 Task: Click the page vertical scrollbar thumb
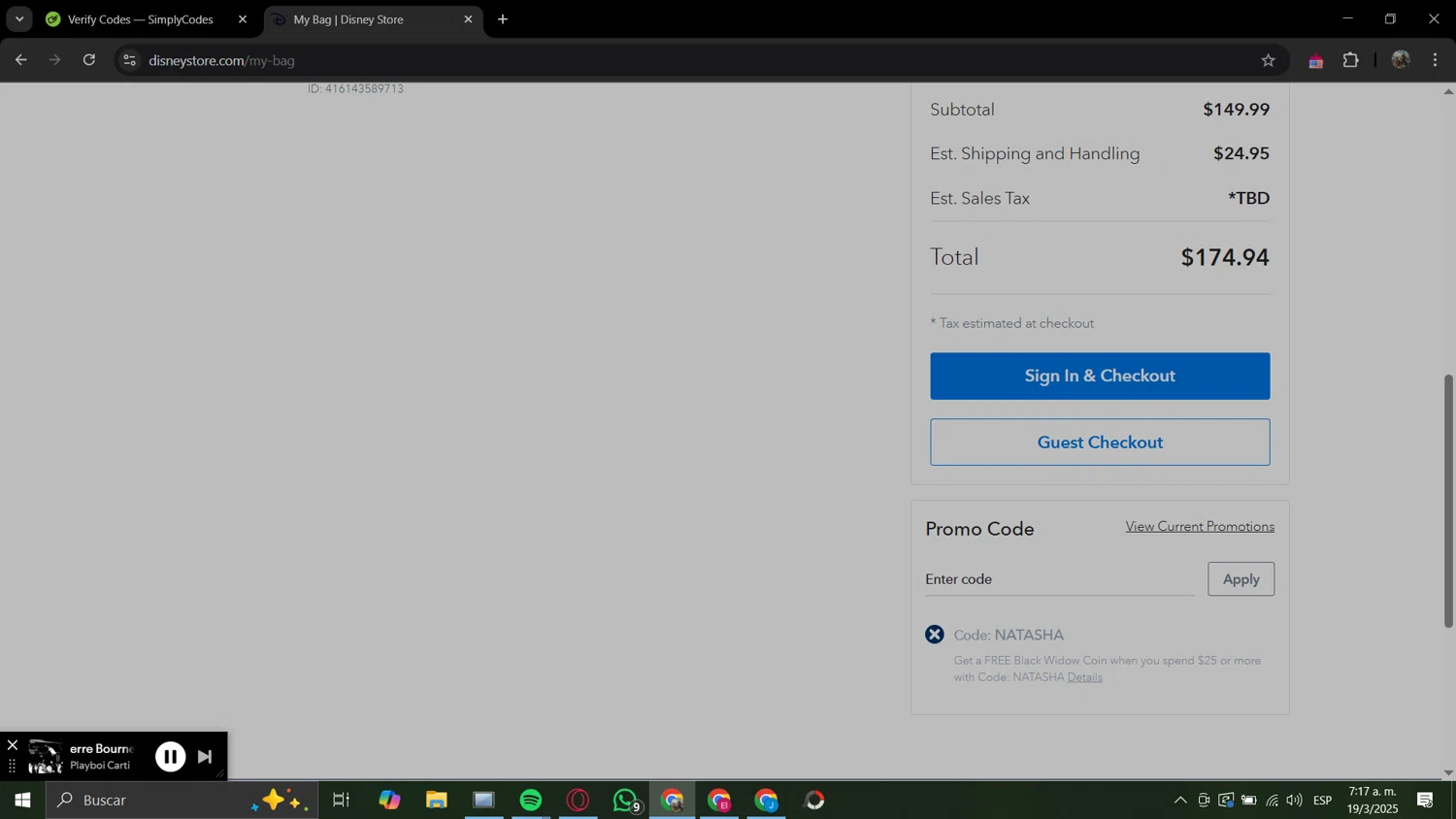(x=1448, y=501)
